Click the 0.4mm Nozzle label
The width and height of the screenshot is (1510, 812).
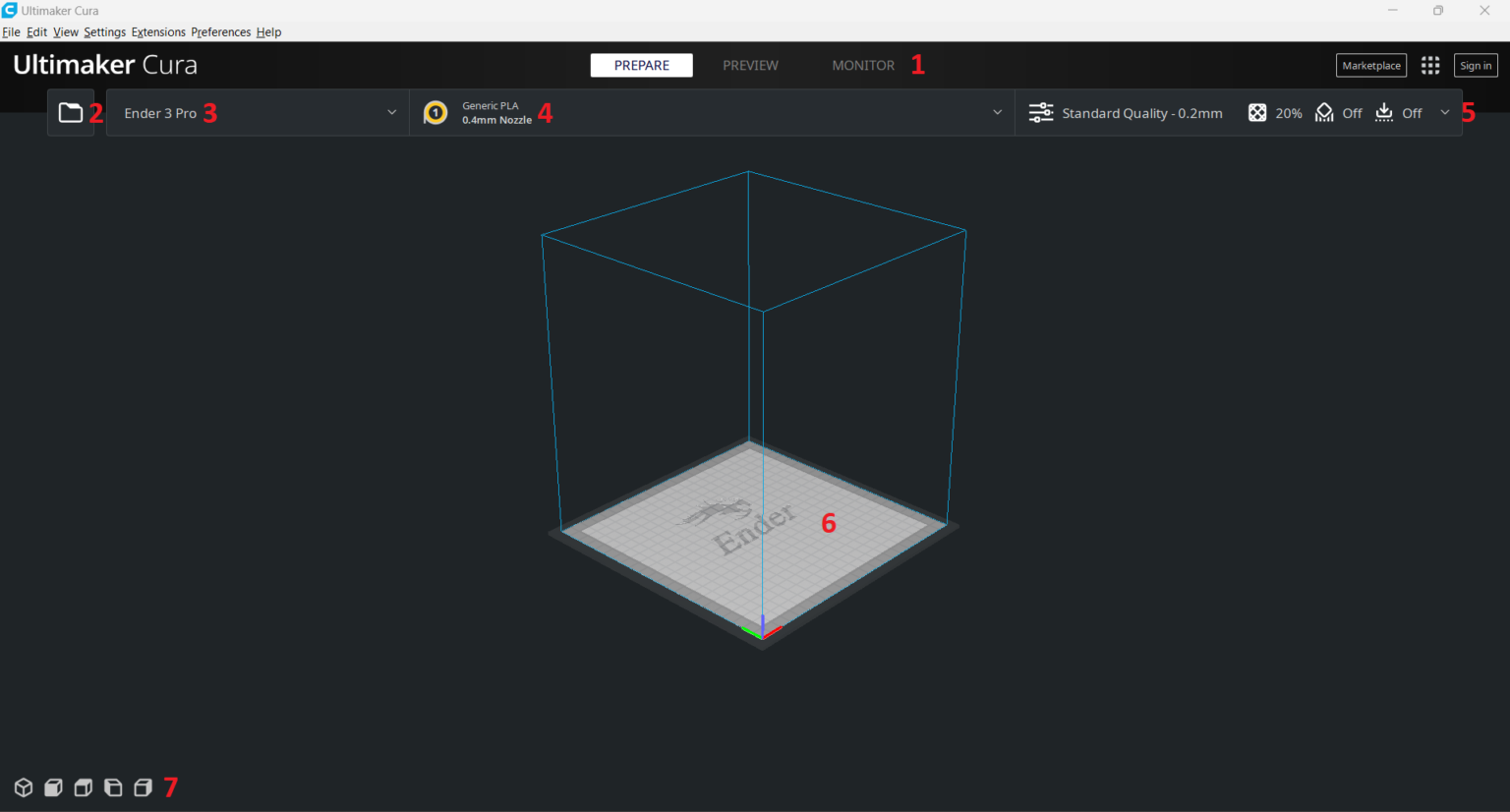[x=496, y=120]
